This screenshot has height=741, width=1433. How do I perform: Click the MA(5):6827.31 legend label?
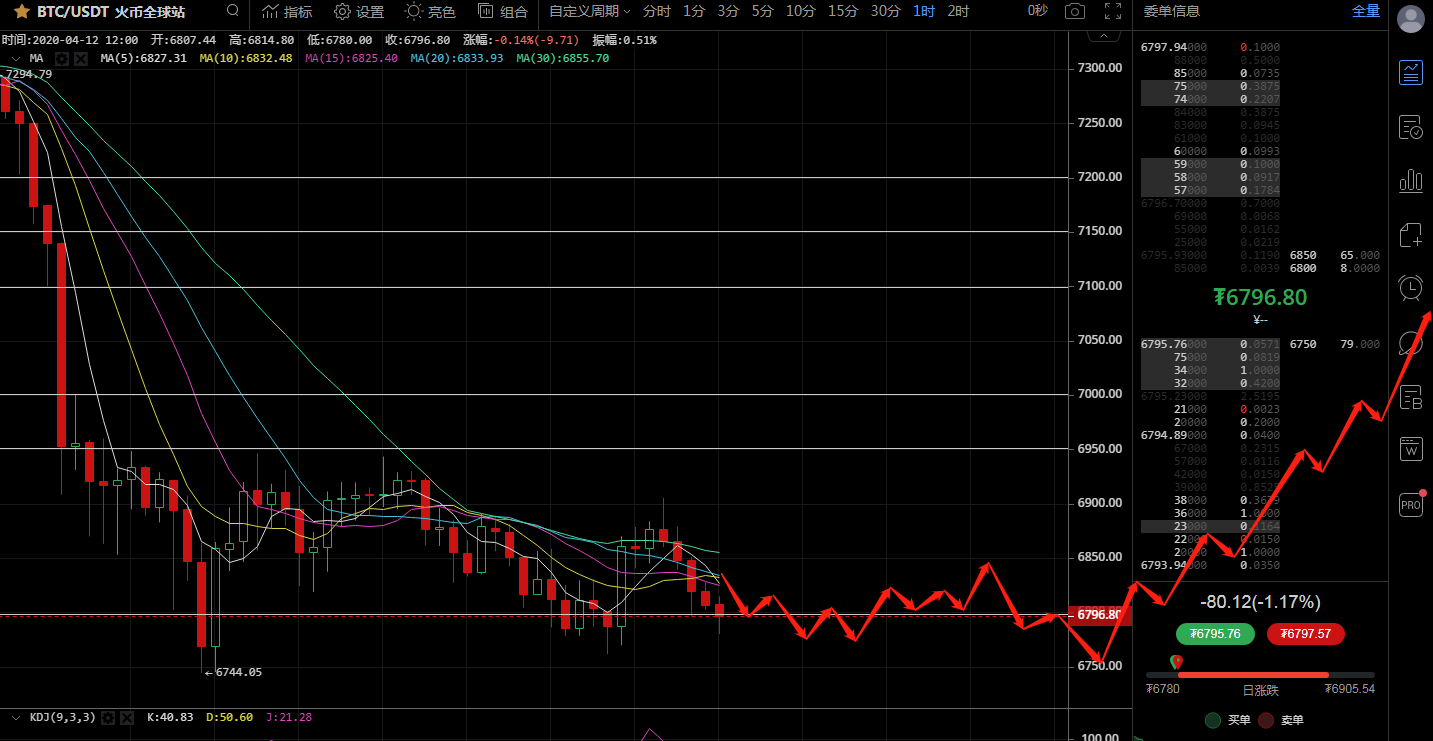pos(143,59)
